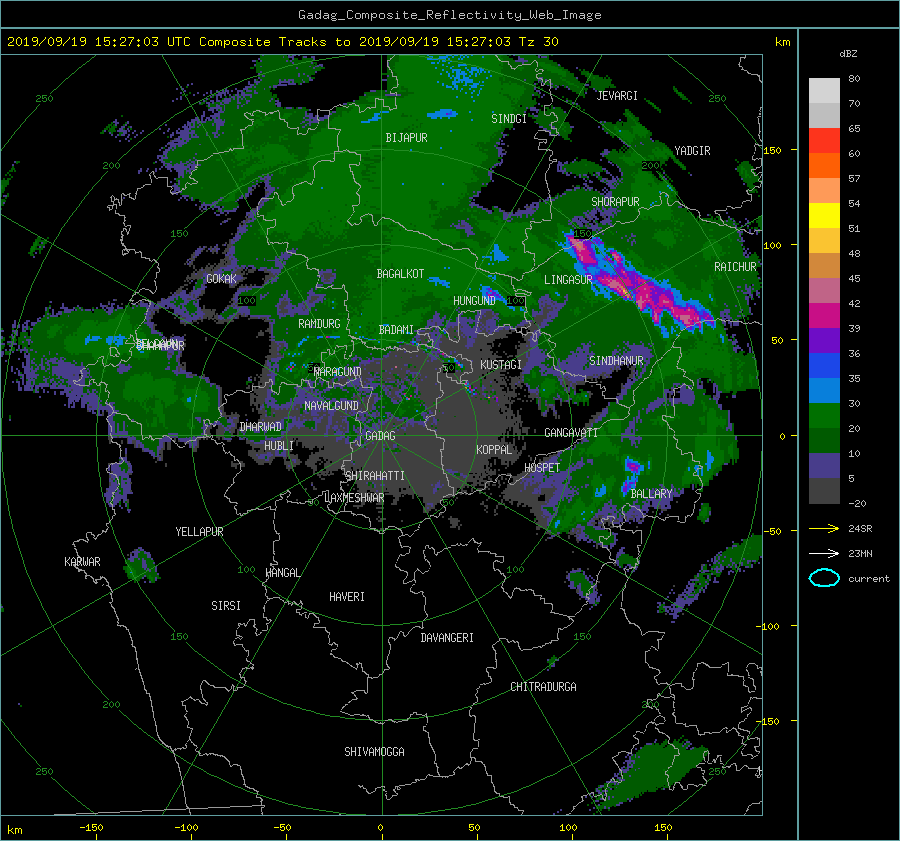Click the RAICHUR city label
This screenshot has width=900, height=841.
(x=735, y=267)
